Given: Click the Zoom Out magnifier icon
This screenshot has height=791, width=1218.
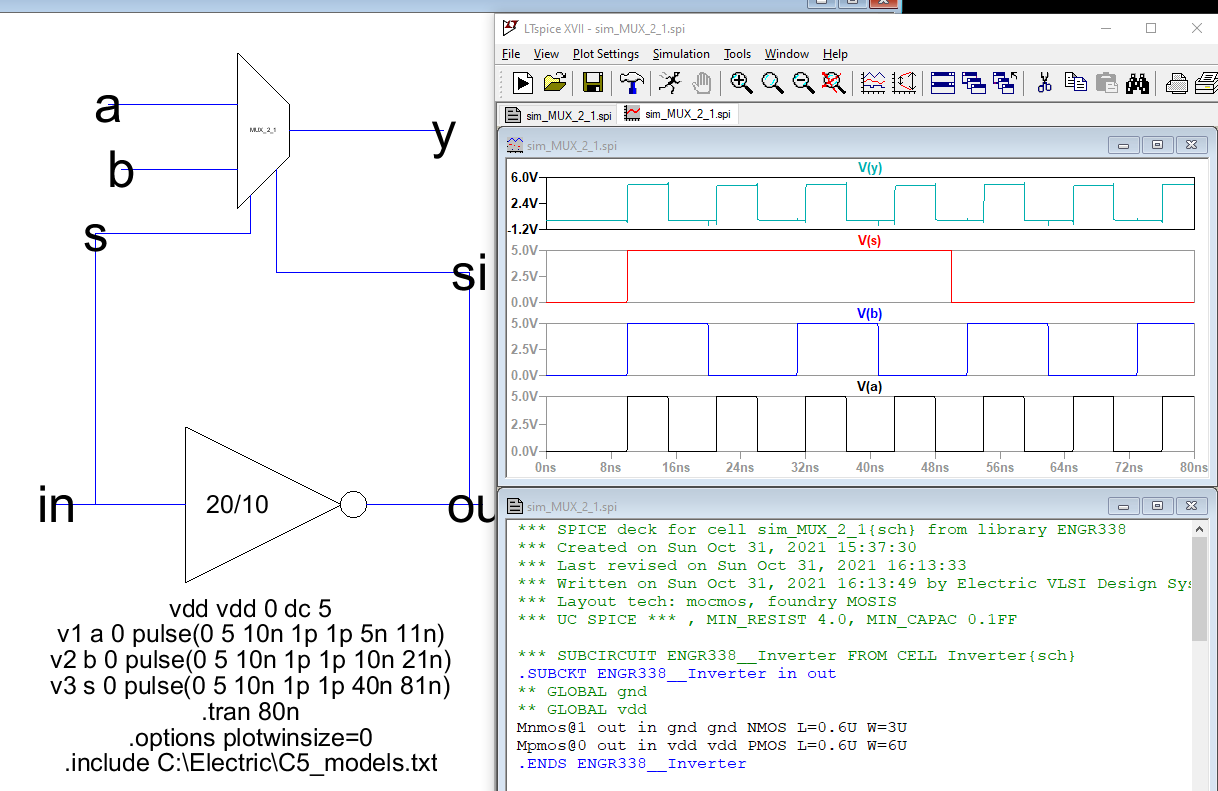Looking at the screenshot, I should [803, 83].
